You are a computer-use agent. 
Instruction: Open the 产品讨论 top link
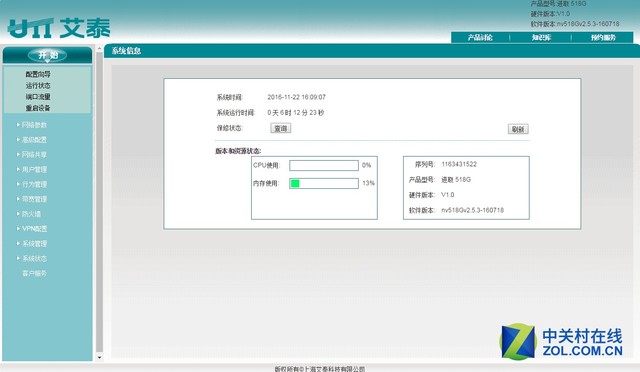tap(480, 38)
